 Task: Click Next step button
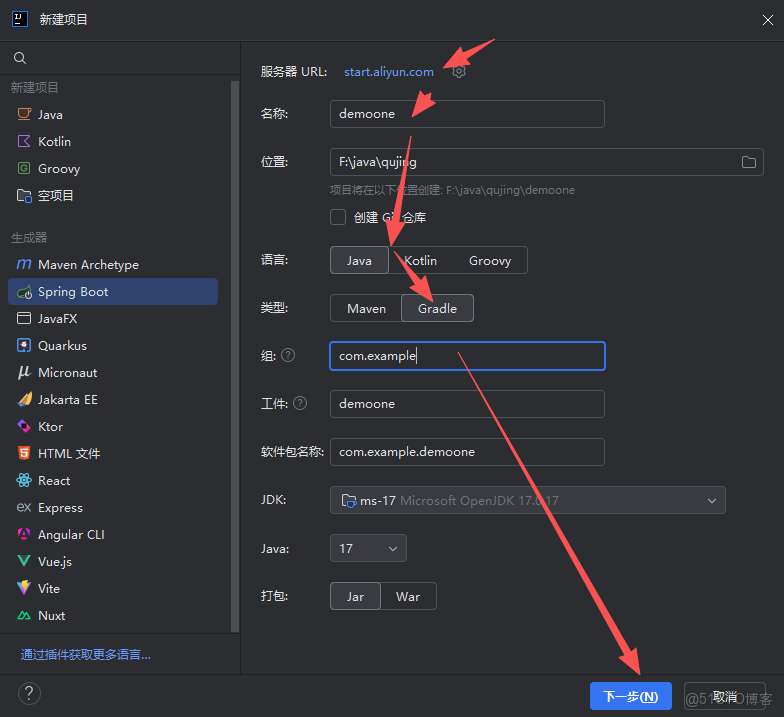(x=630, y=696)
